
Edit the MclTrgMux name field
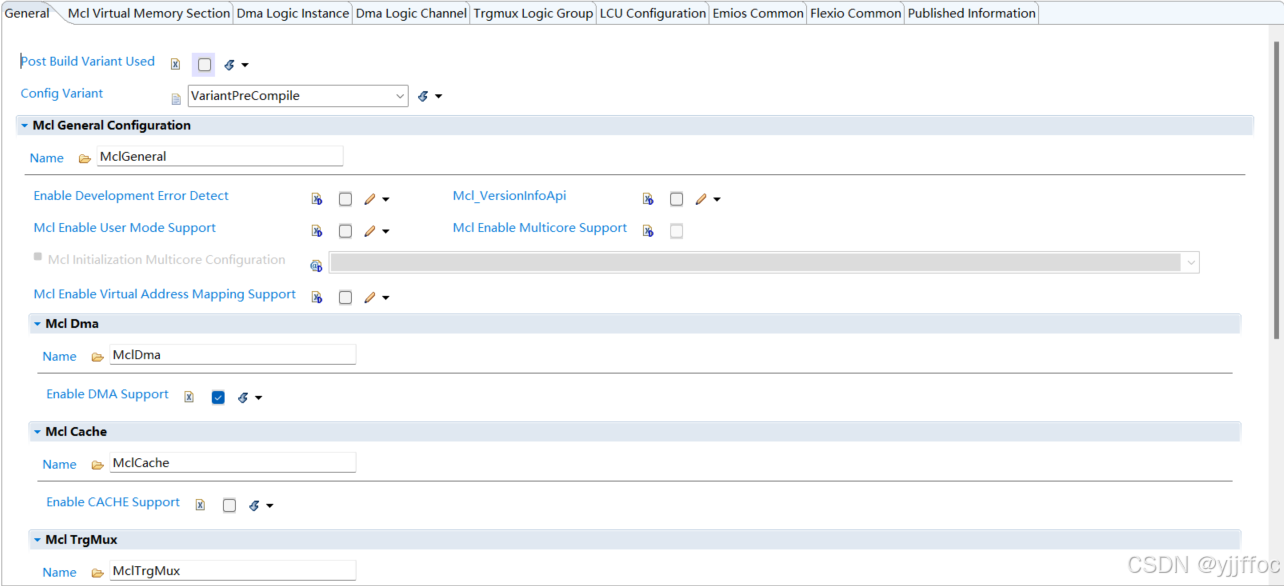click(232, 570)
